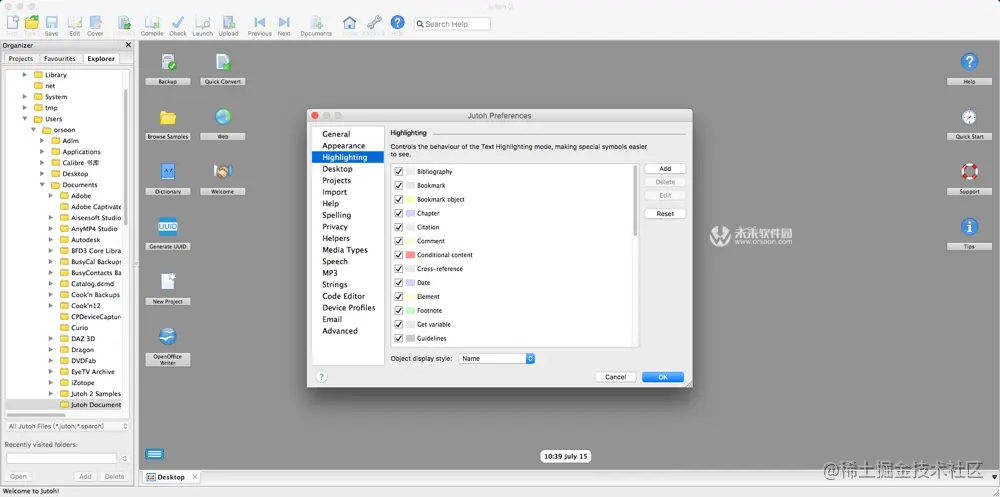
Task: Click the yellow Bookmark object color swatch
Action: tap(410, 200)
